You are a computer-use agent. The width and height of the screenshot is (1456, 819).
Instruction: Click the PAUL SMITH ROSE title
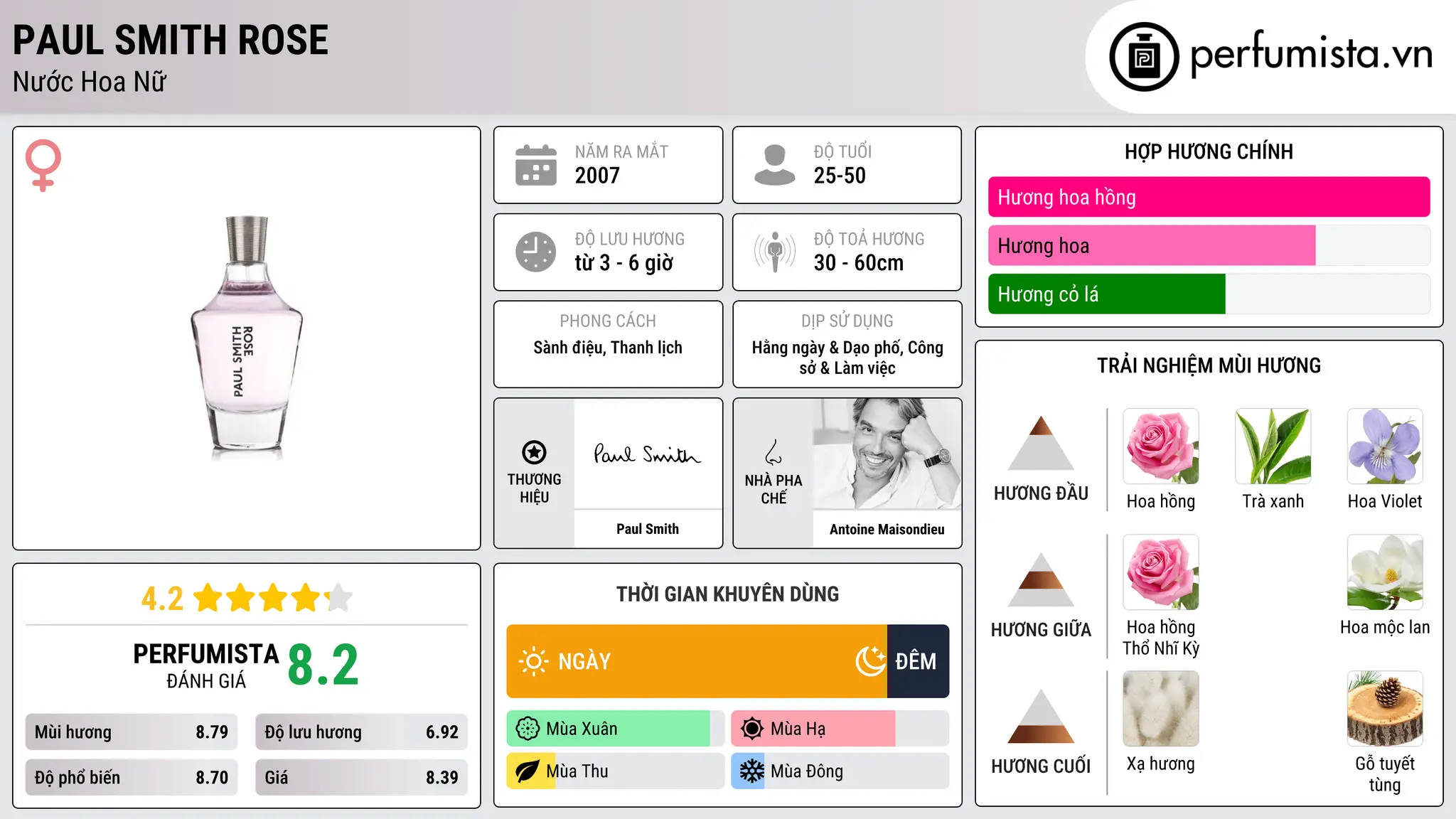pyautogui.click(x=171, y=41)
